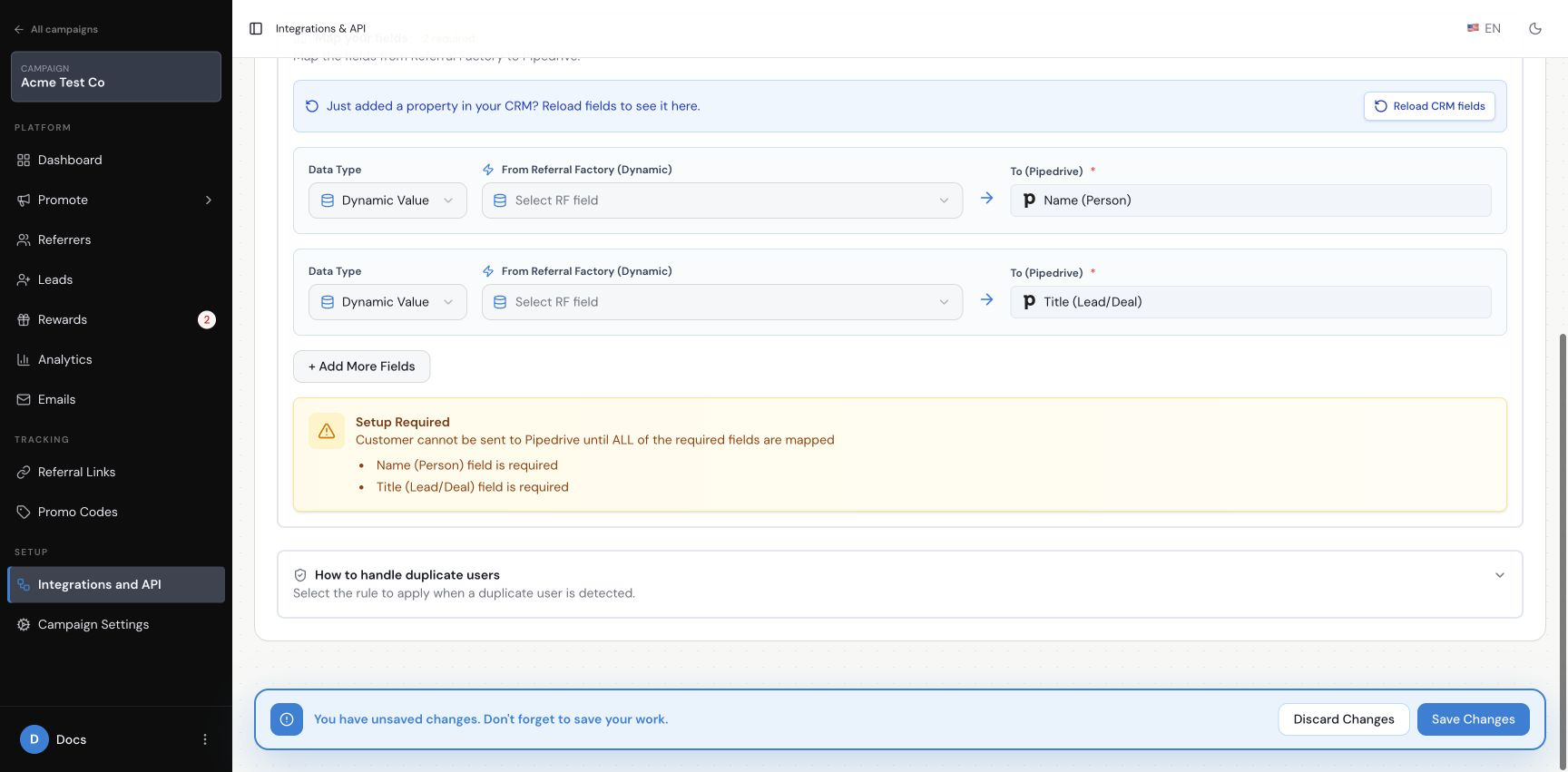Open Referral Links page
Screen dimensions: 1568x772
116,472
